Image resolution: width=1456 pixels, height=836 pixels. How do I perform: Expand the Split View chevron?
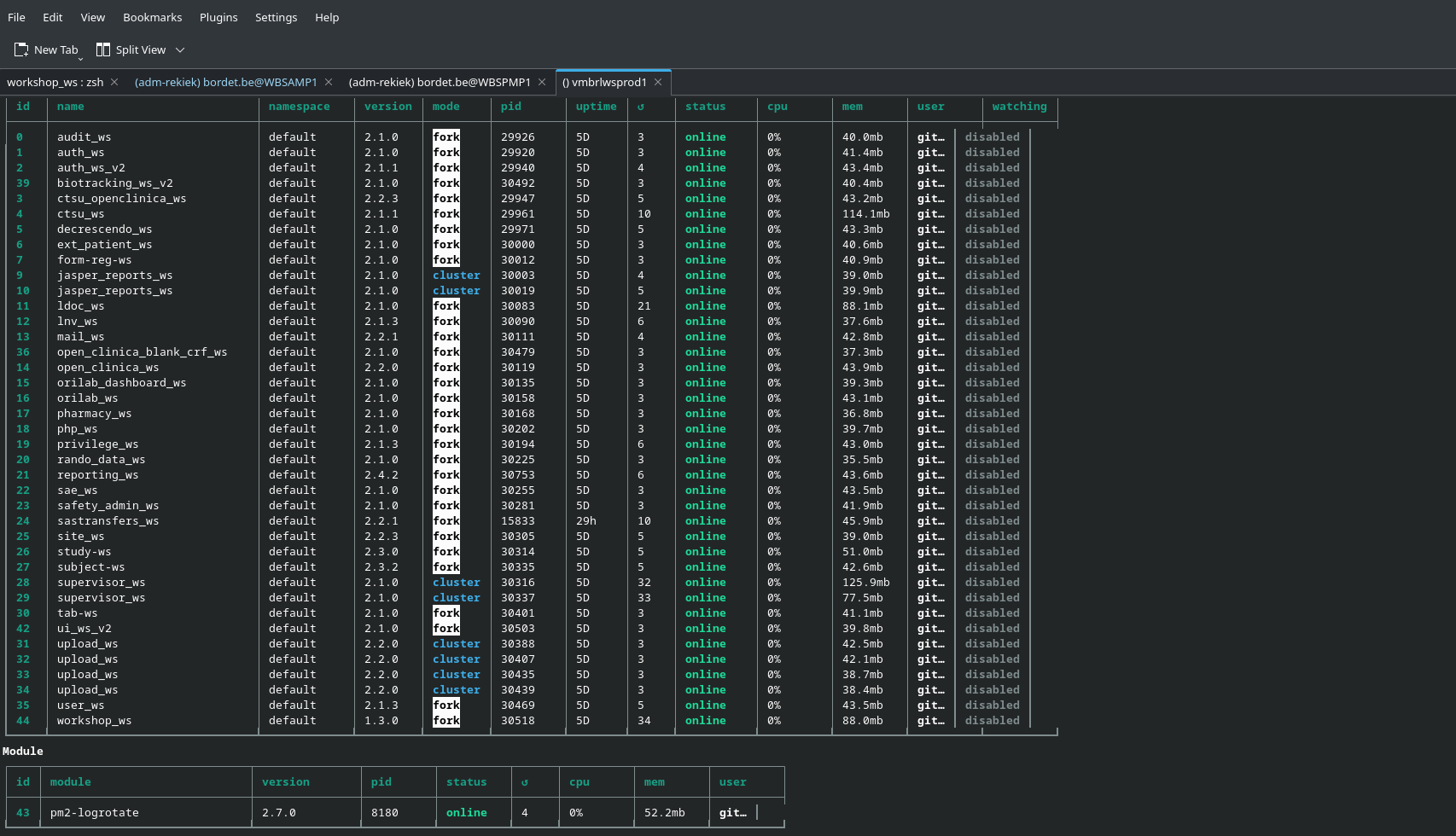[180, 50]
